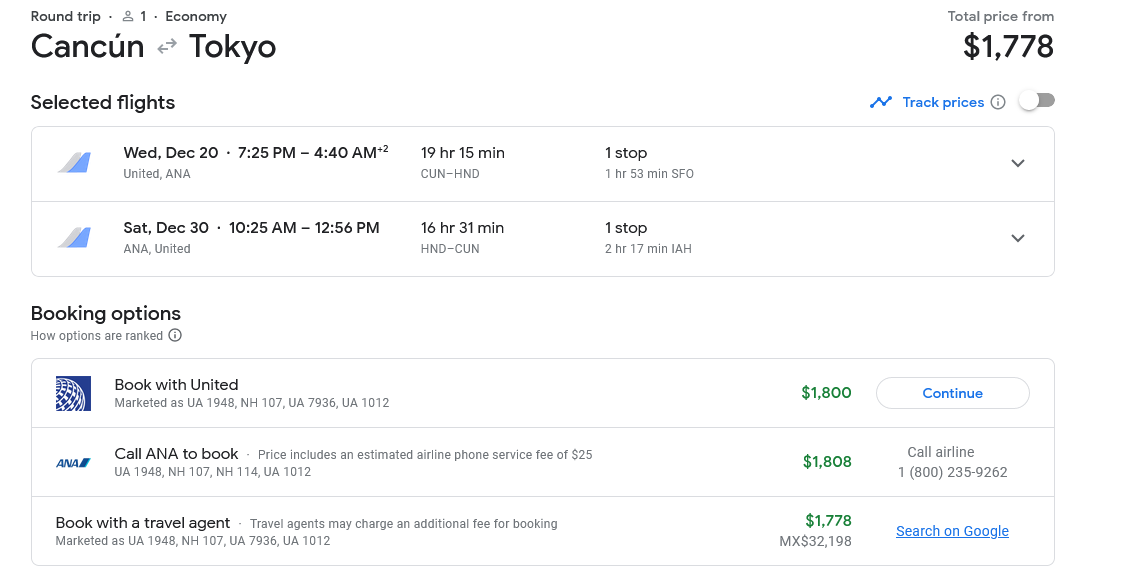Click the Book with a travel agent title
Image resolution: width=1140 pixels, height=570 pixels.
pos(142,523)
